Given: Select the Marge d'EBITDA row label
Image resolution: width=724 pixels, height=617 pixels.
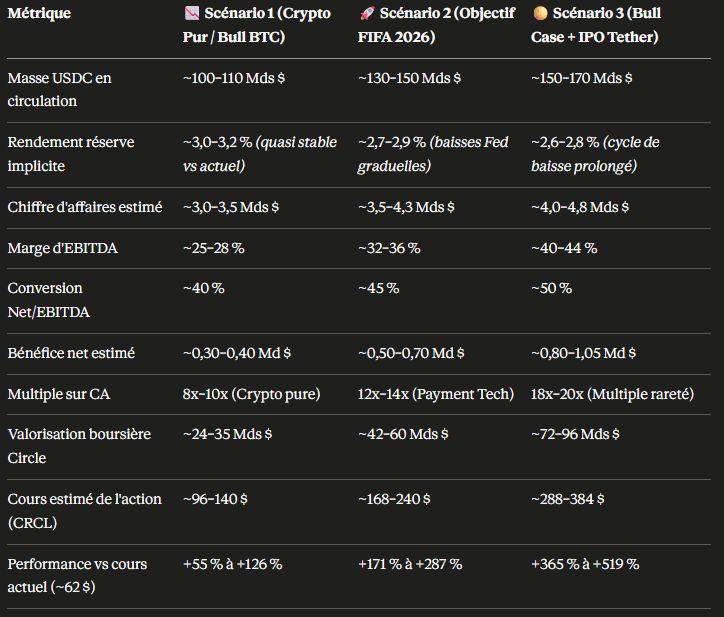Looking at the screenshot, I should pyautogui.click(x=63, y=248).
